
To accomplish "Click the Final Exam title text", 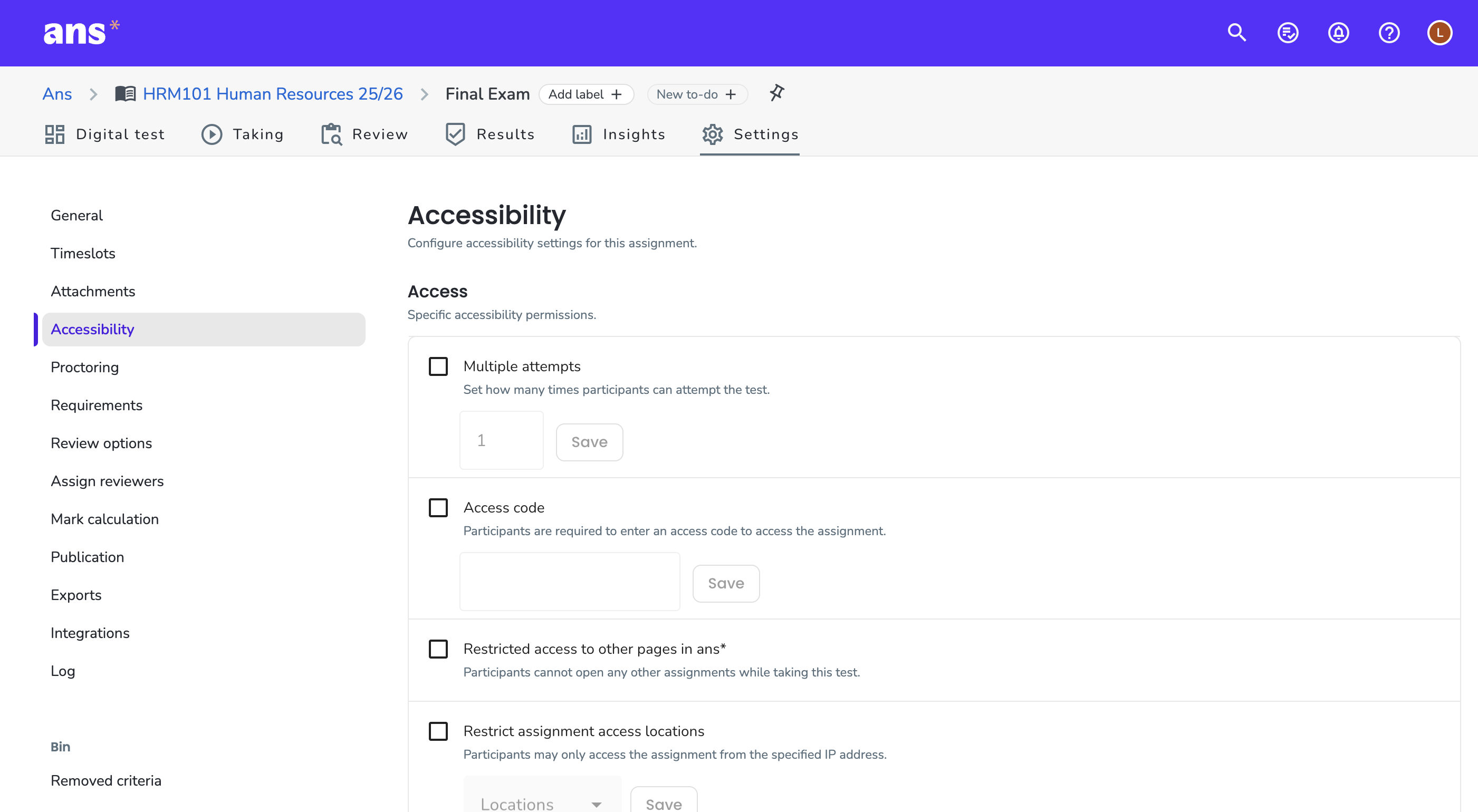I will click(x=488, y=93).
